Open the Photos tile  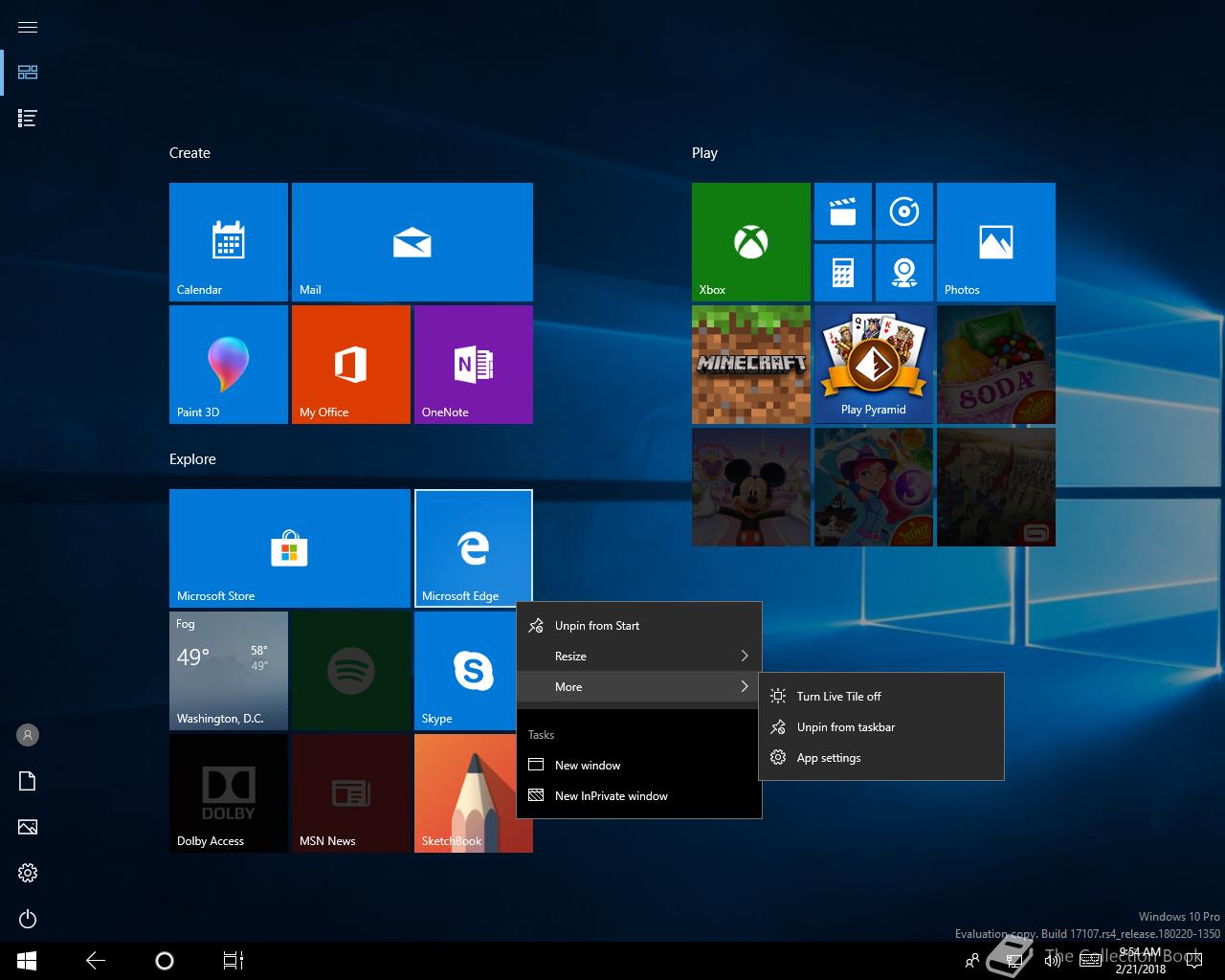pyautogui.click(x=996, y=242)
